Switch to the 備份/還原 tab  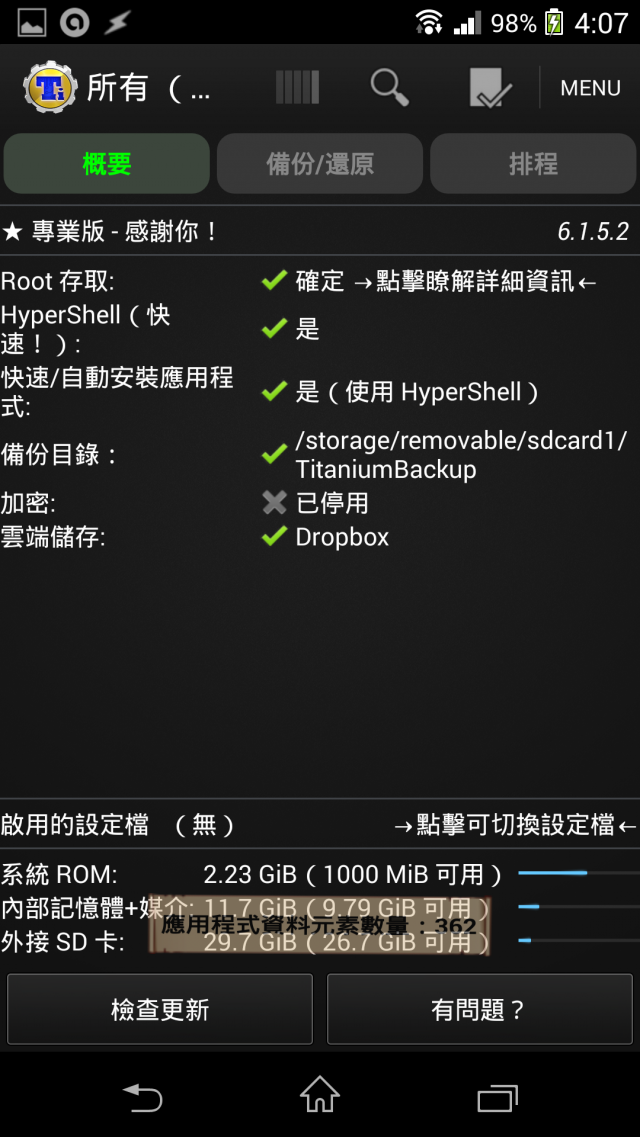click(320, 164)
